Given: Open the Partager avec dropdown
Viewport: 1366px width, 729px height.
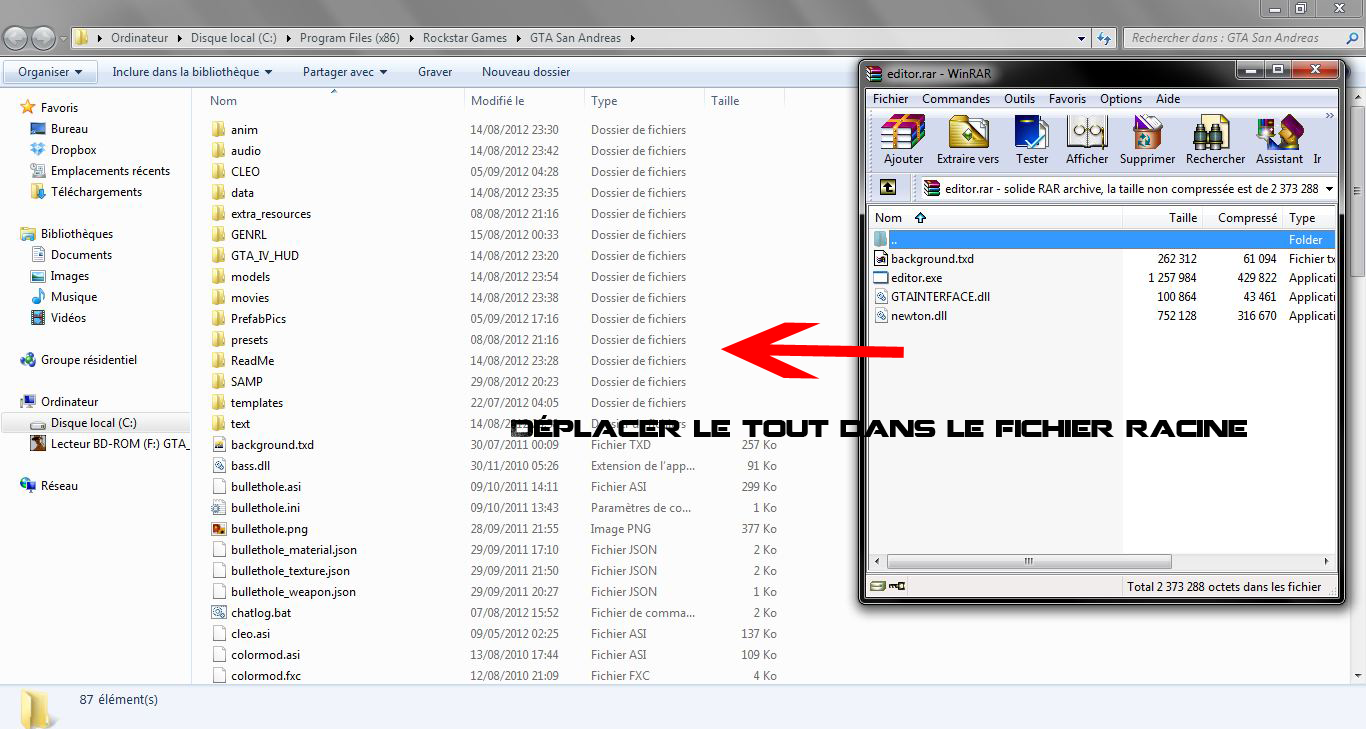Looking at the screenshot, I should 345,72.
